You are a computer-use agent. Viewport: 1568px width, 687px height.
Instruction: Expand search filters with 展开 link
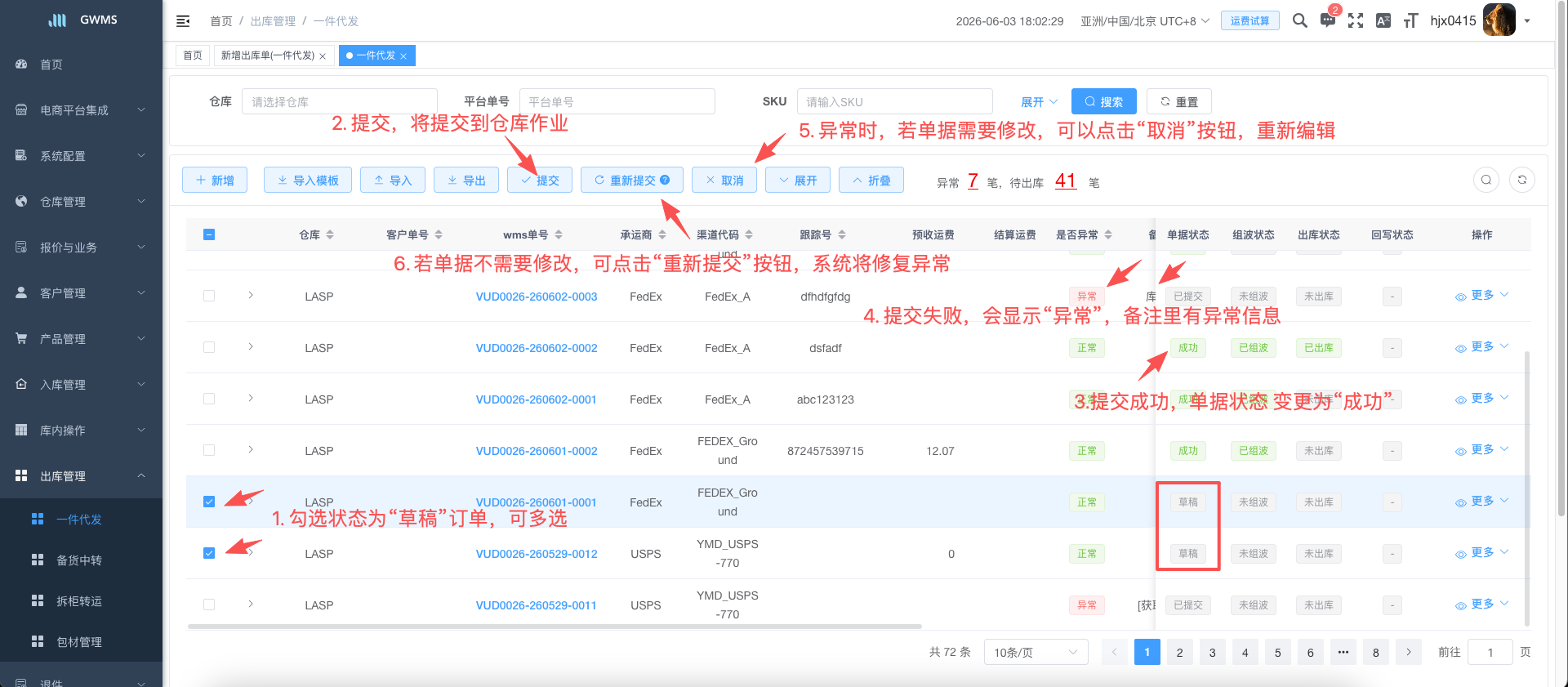[1039, 102]
